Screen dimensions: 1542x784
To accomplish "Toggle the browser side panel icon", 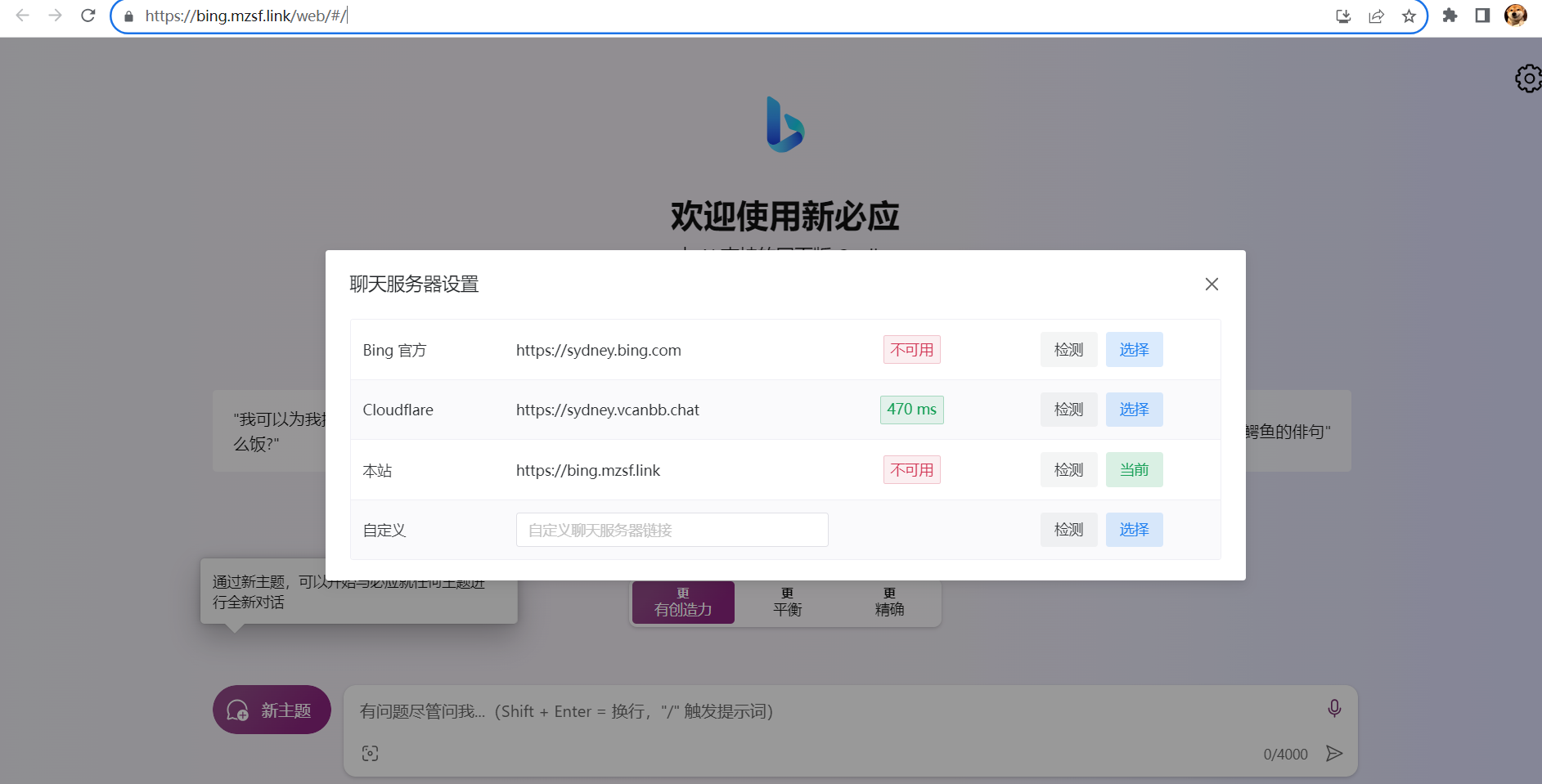I will [1482, 16].
